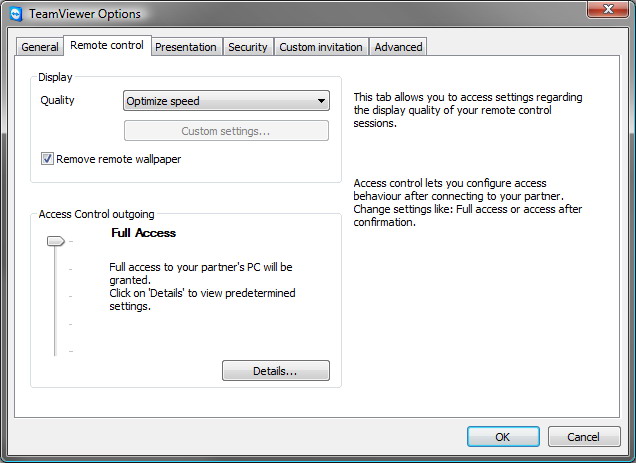Screen dimensions: 636x463
Task: Click the Cancel button
Action: coord(584,437)
